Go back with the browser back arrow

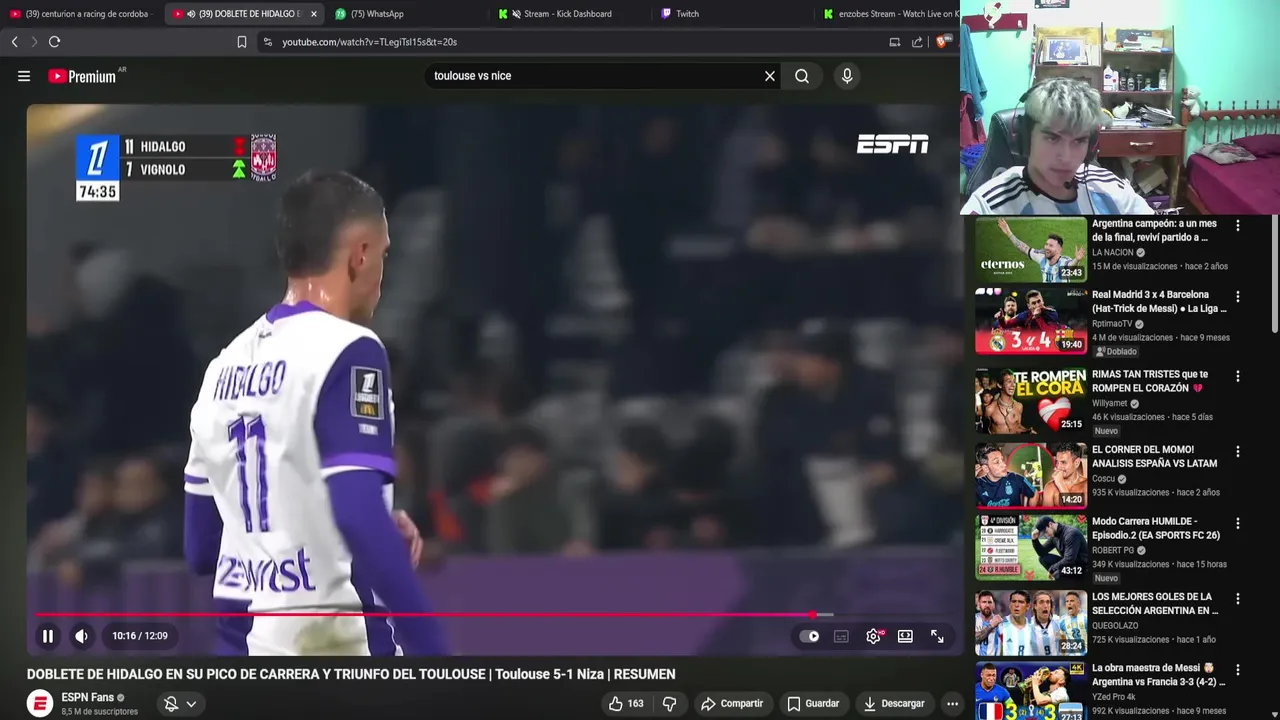(x=14, y=42)
